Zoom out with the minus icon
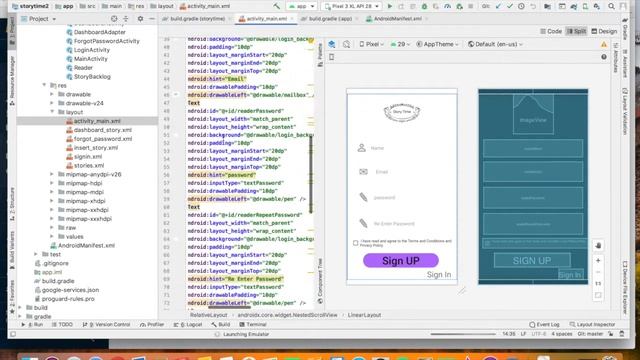 click(598, 272)
